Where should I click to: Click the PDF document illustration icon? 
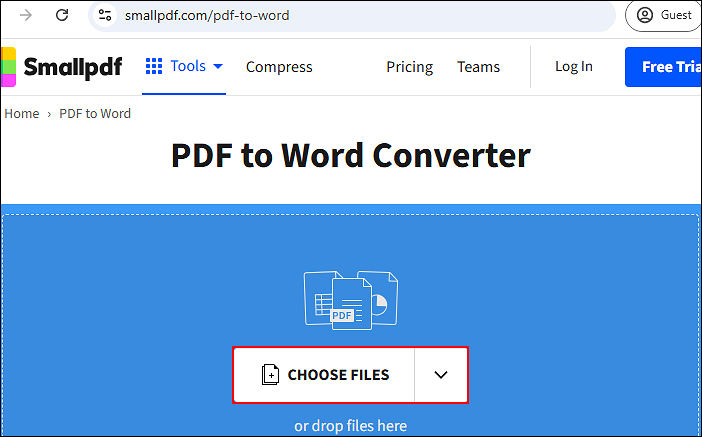pos(350,298)
